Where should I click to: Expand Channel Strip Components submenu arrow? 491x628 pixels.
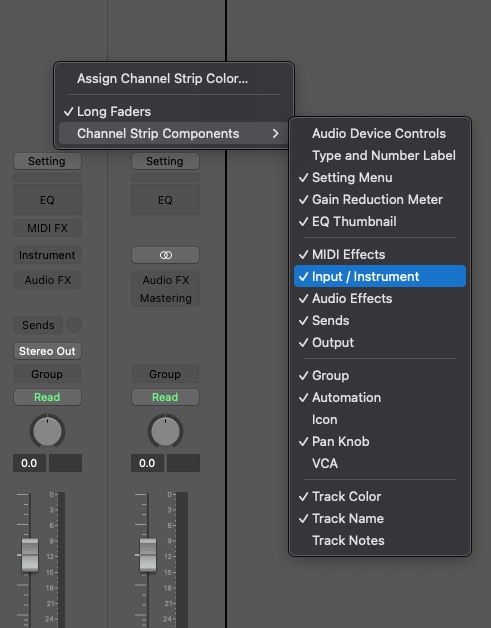pos(275,133)
